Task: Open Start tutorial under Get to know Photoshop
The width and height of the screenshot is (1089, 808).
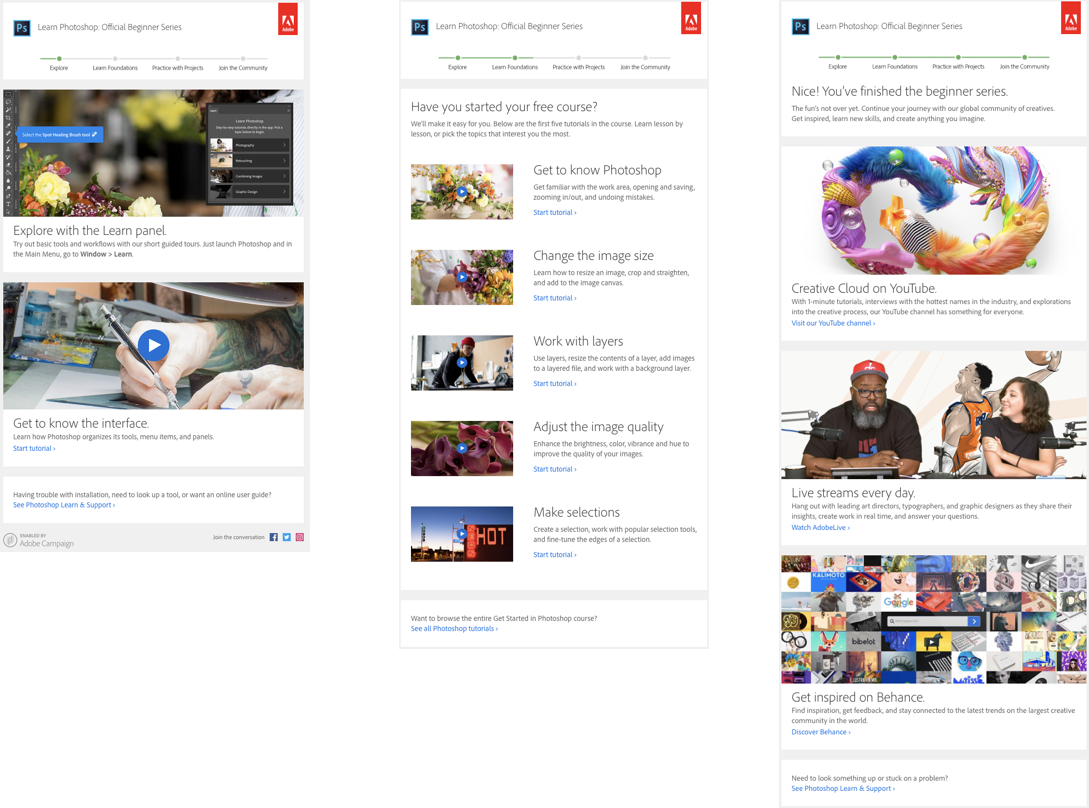Action: [x=555, y=213]
